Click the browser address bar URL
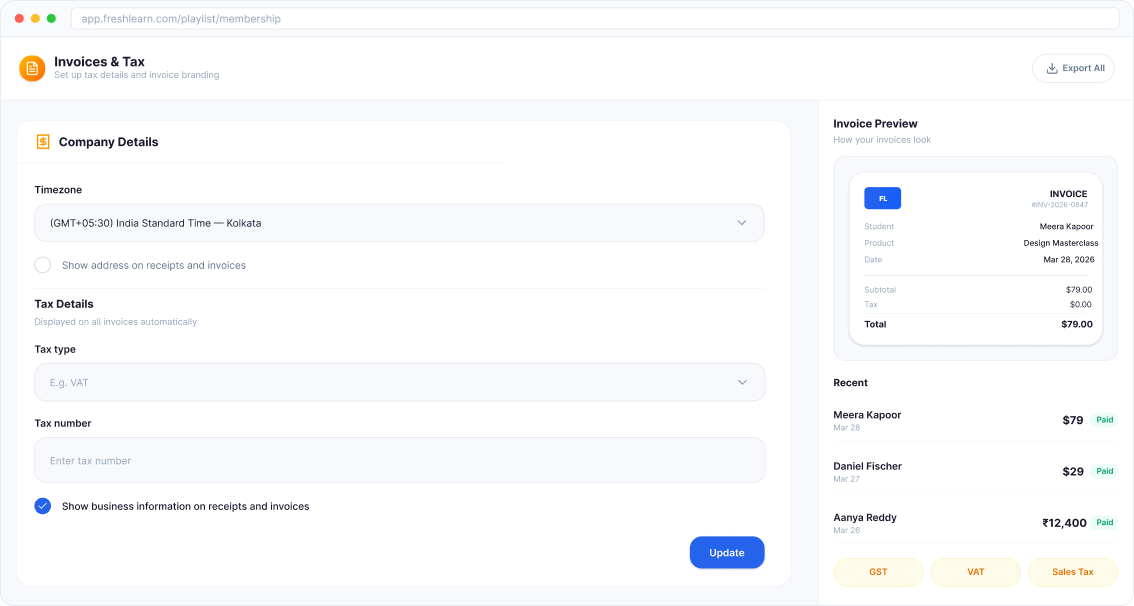 (x=180, y=18)
